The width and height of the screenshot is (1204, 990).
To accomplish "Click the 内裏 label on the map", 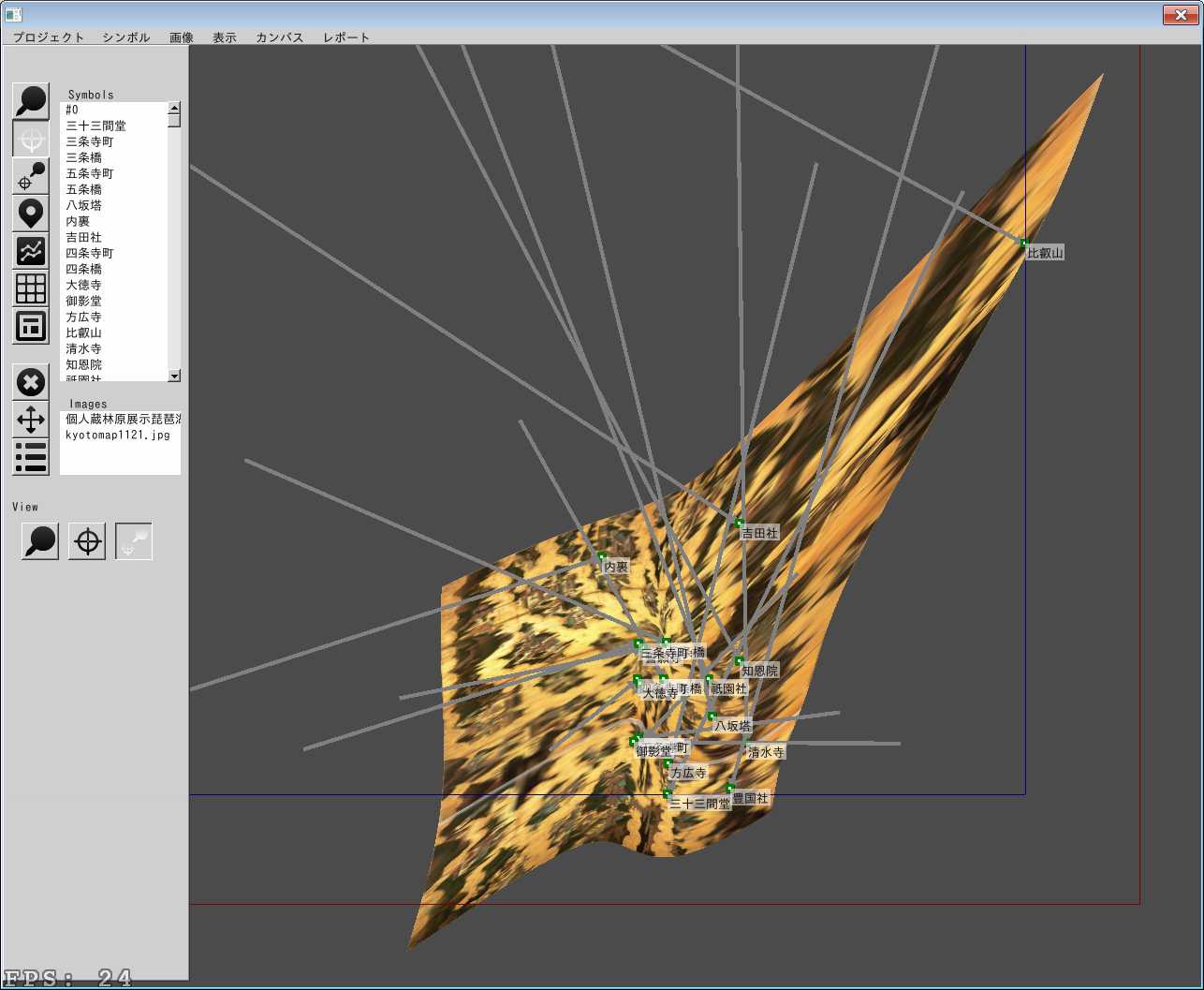I will (x=616, y=567).
